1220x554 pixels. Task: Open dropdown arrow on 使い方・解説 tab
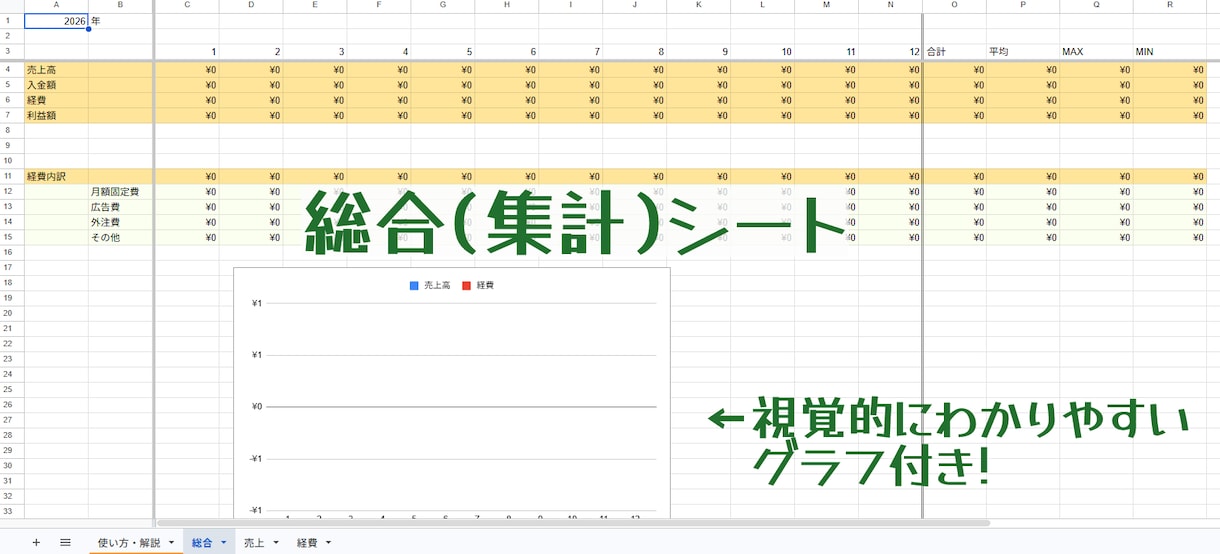171,542
